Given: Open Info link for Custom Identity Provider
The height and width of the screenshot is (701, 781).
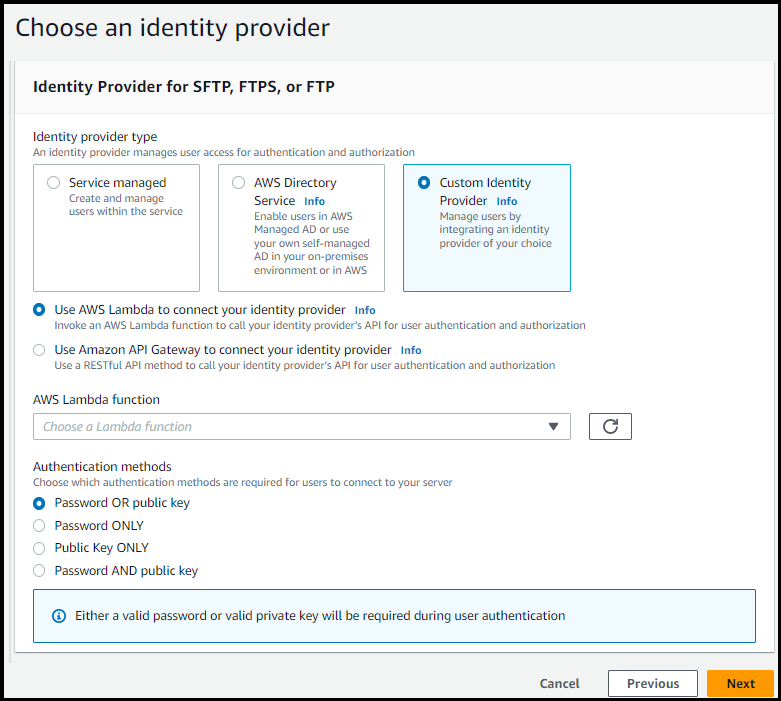Looking at the screenshot, I should click(506, 201).
